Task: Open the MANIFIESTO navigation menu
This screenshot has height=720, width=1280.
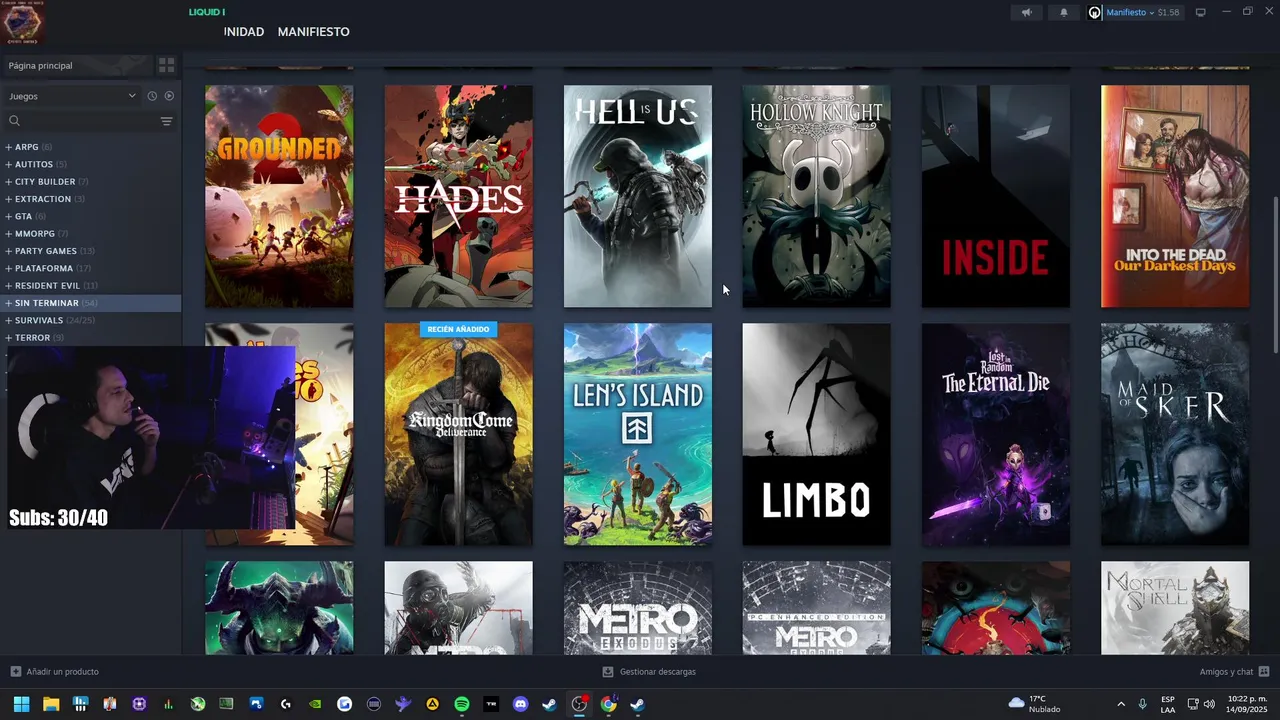Action: click(x=313, y=32)
